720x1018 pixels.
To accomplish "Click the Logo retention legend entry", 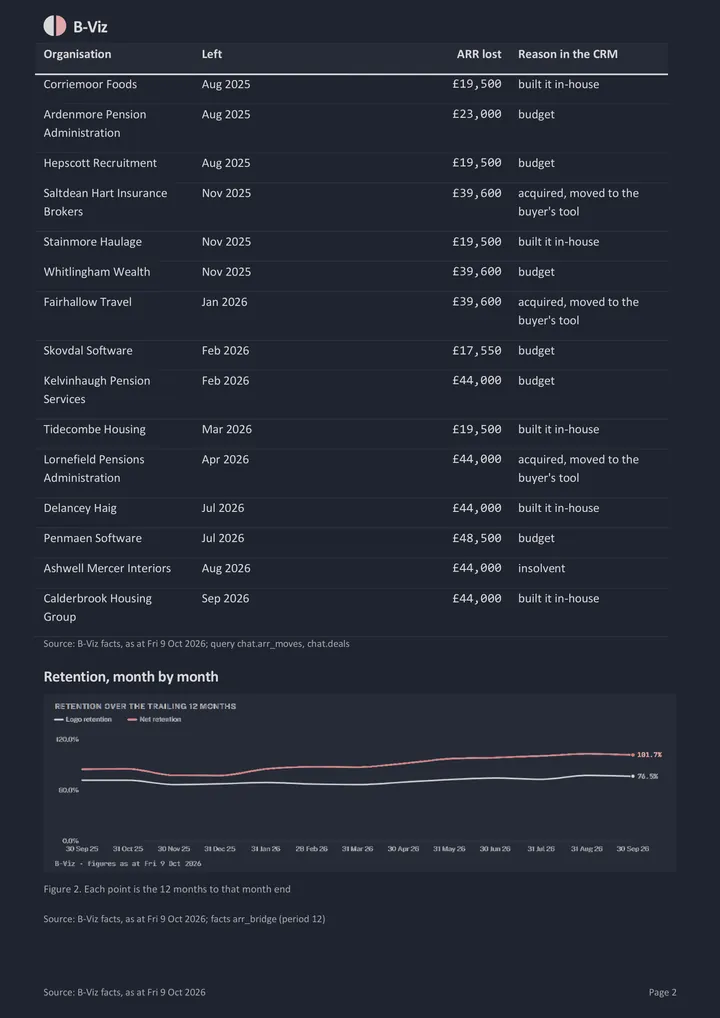I will [83, 719].
